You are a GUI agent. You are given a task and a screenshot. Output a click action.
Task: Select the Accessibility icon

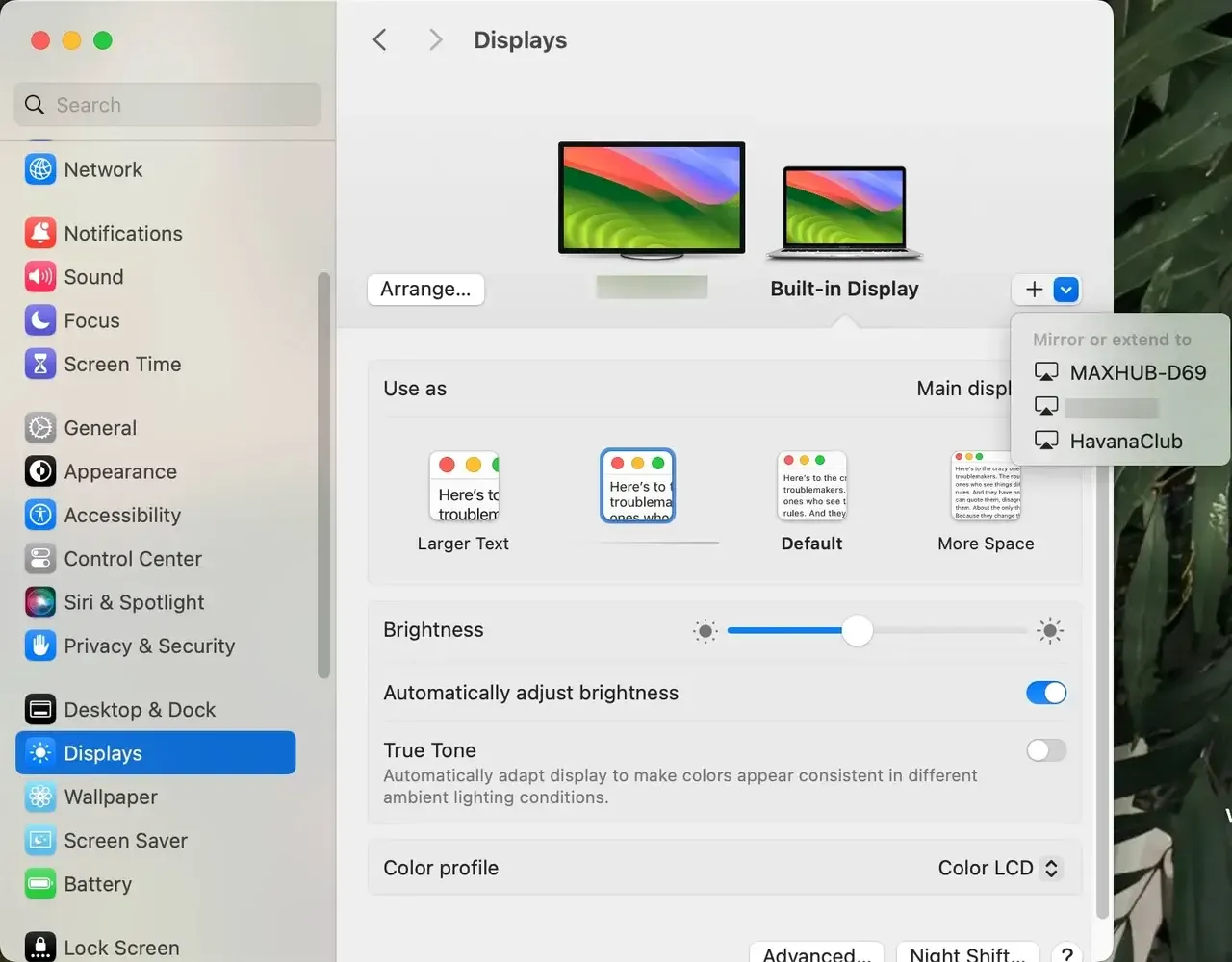coord(40,515)
